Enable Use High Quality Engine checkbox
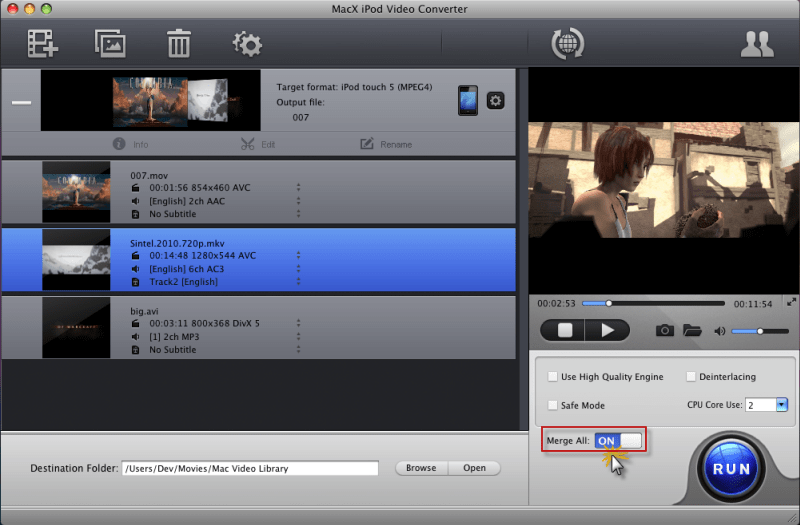This screenshot has width=800, height=525. point(552,377)
